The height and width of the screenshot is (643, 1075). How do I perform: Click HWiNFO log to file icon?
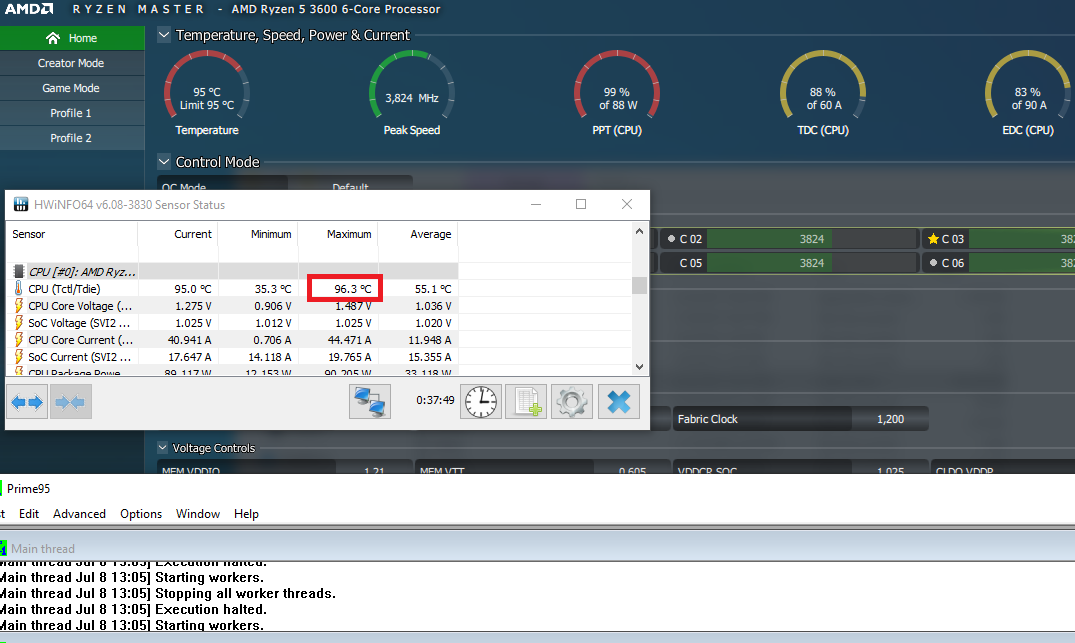click(x=526, y=402)
